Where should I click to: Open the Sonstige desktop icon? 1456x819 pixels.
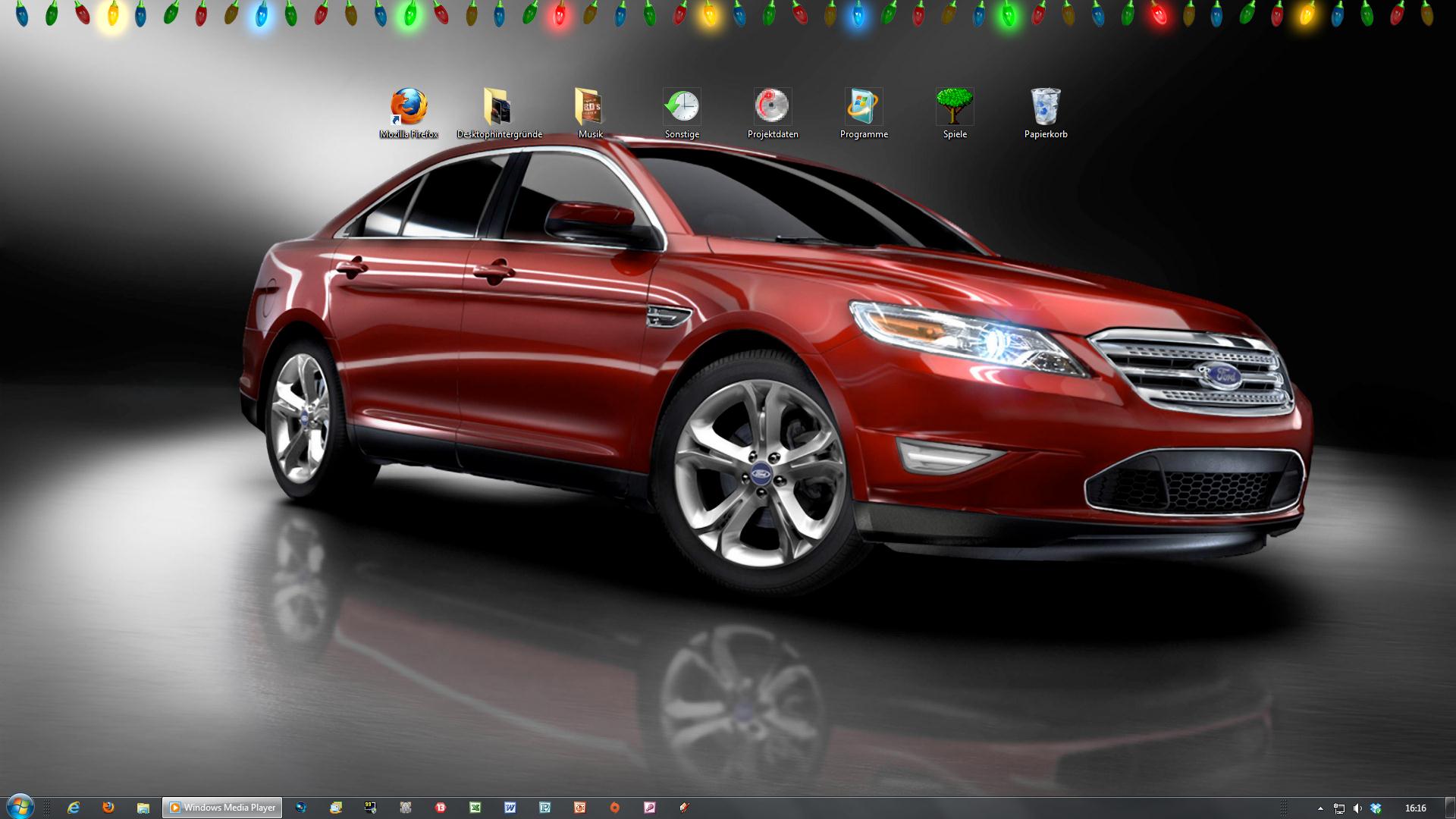pyautogui.click(x=682, y=113)
